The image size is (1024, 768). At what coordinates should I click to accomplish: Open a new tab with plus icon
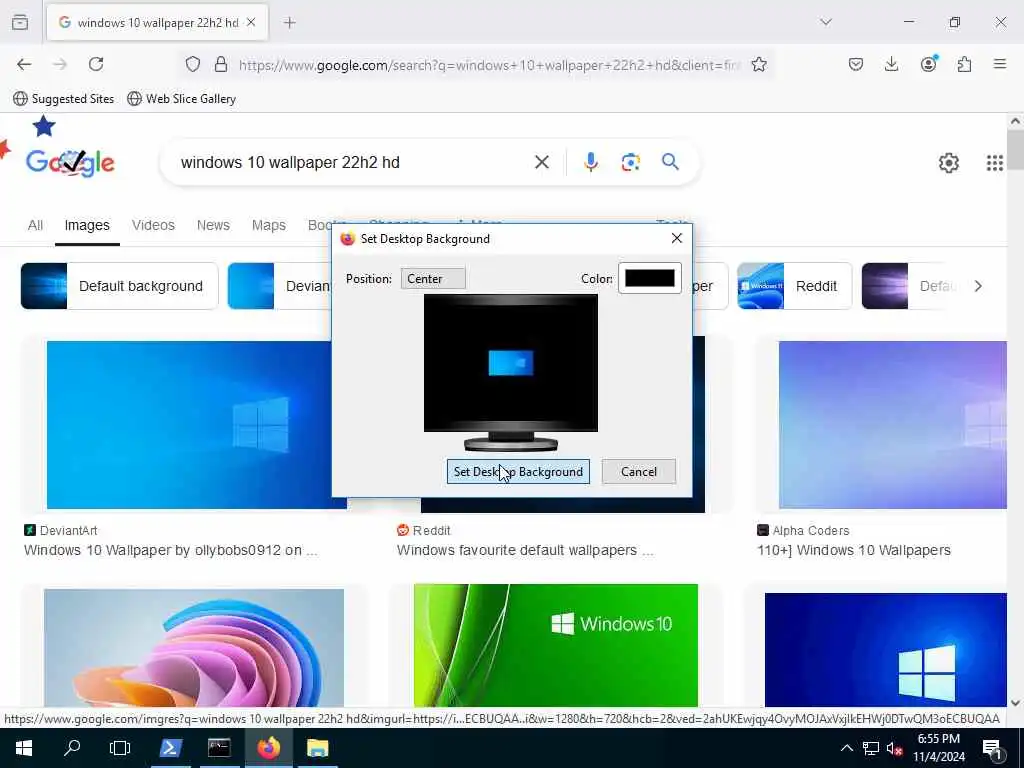click(290, 23)
